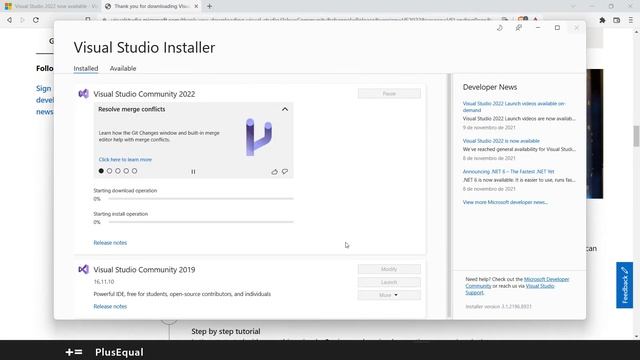Click the Visual Studio Community 2019 version 16.11.10 text

[x=104, y=282]
